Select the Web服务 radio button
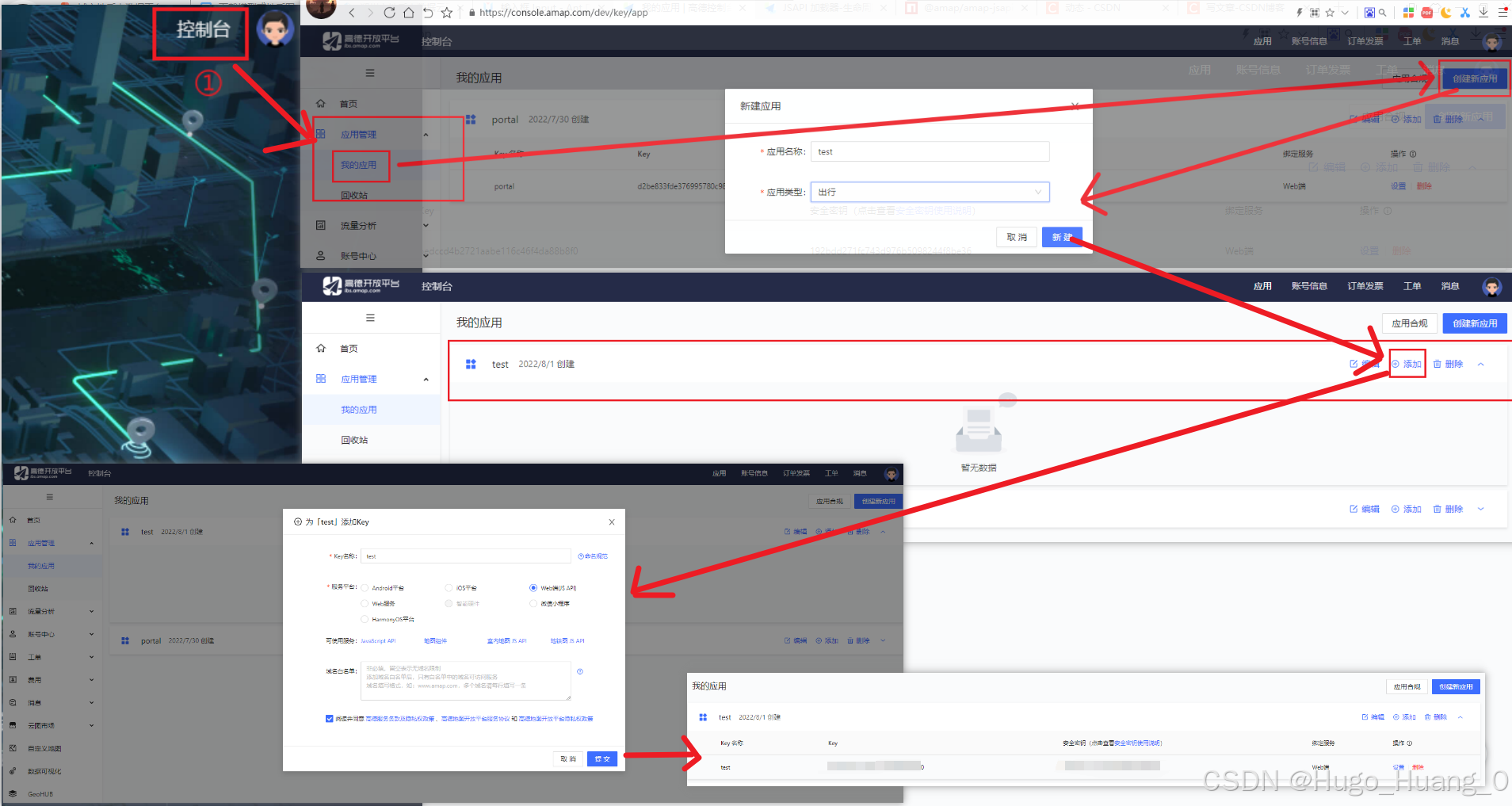Image resolution: width=1512 pixels, height=806 pixels. (x=365, y=604)
